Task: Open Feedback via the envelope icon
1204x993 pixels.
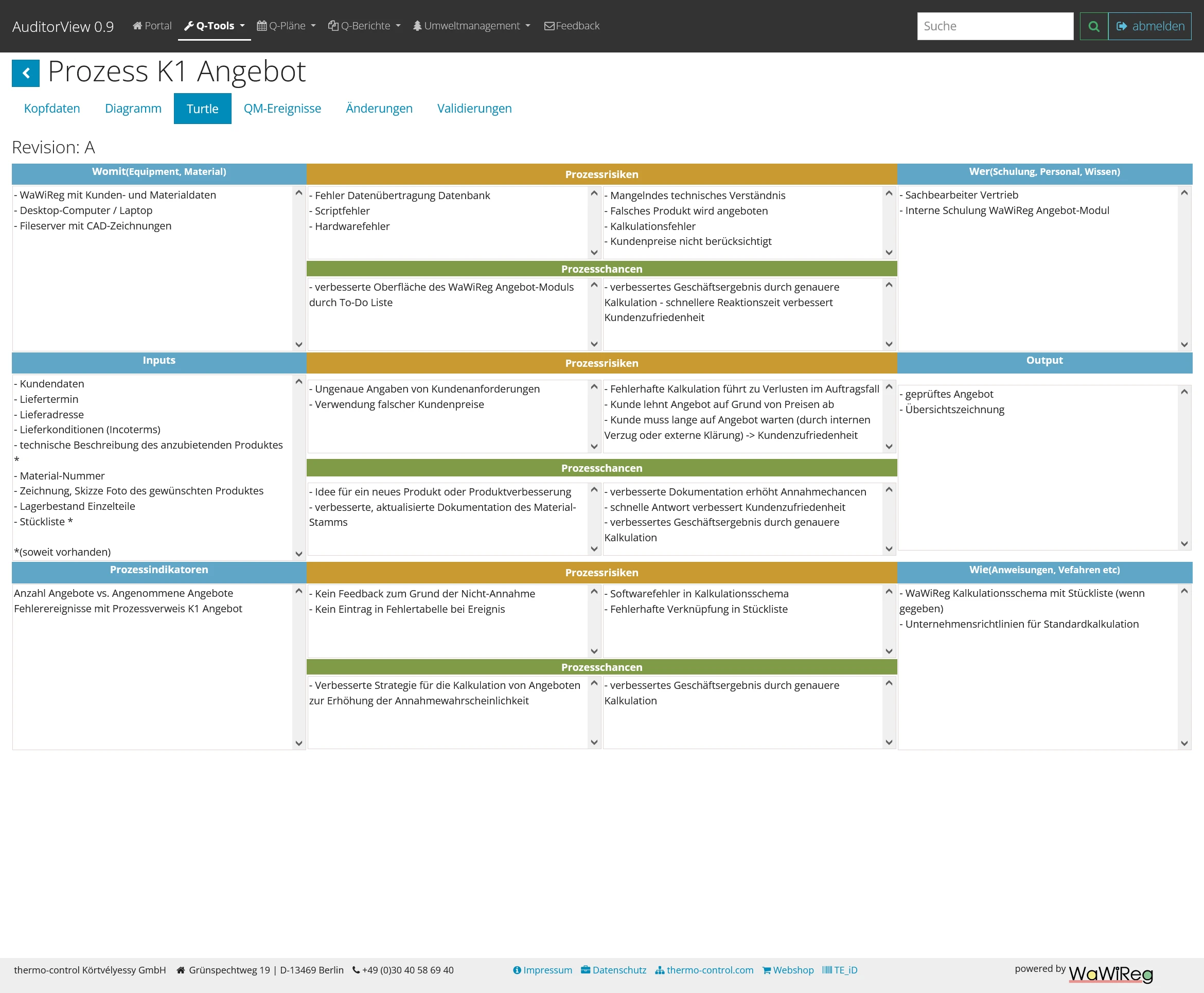Action: click(x=549, y=26)
